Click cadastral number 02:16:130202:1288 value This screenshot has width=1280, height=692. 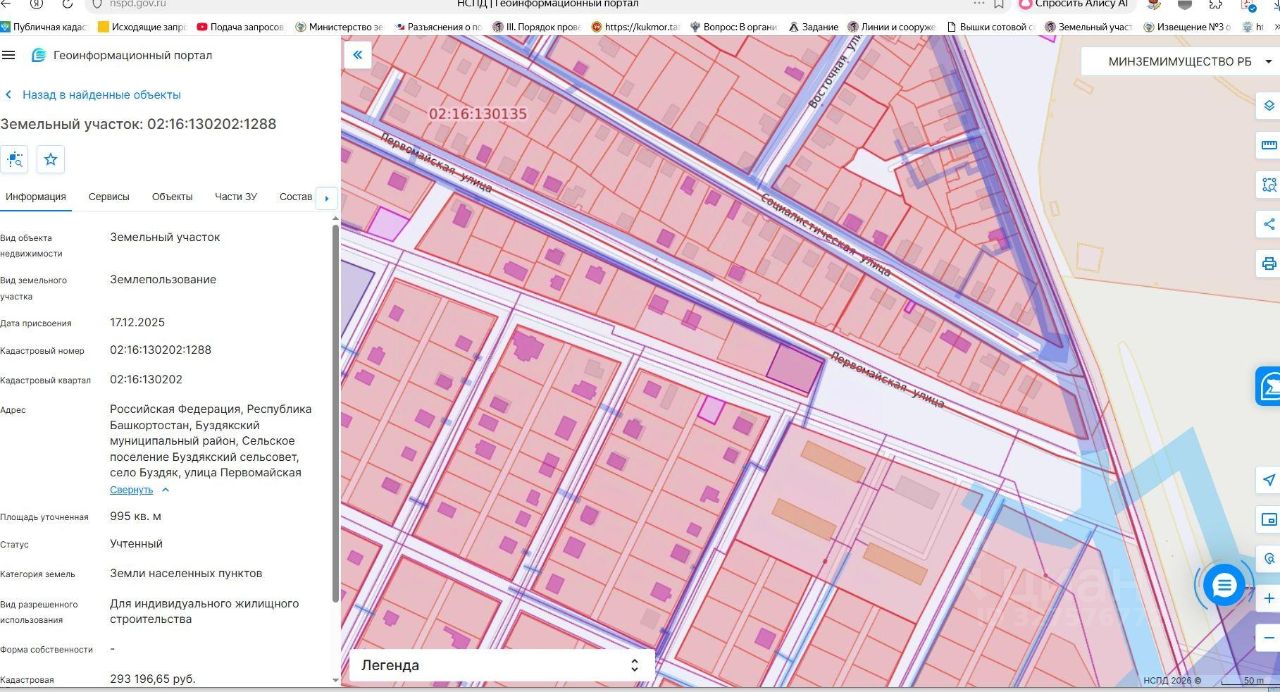(x=160, y=350)
